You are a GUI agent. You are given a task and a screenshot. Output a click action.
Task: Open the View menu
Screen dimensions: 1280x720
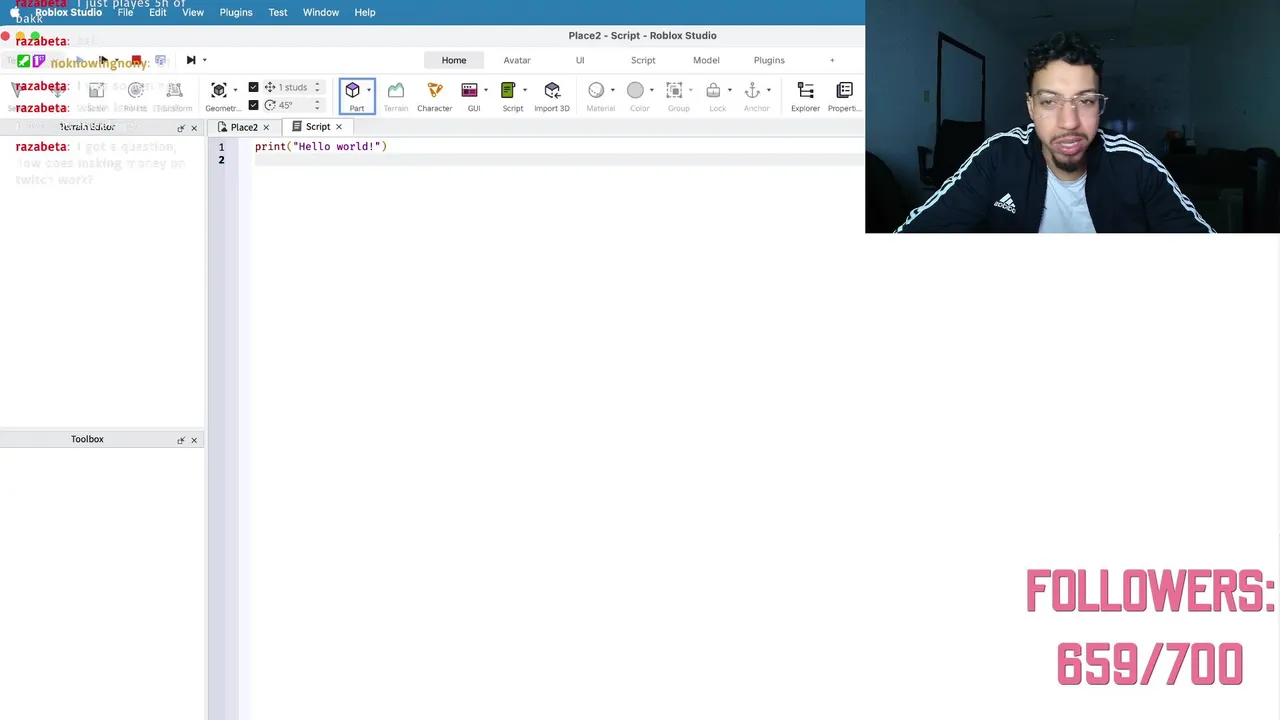pos(193,12)
